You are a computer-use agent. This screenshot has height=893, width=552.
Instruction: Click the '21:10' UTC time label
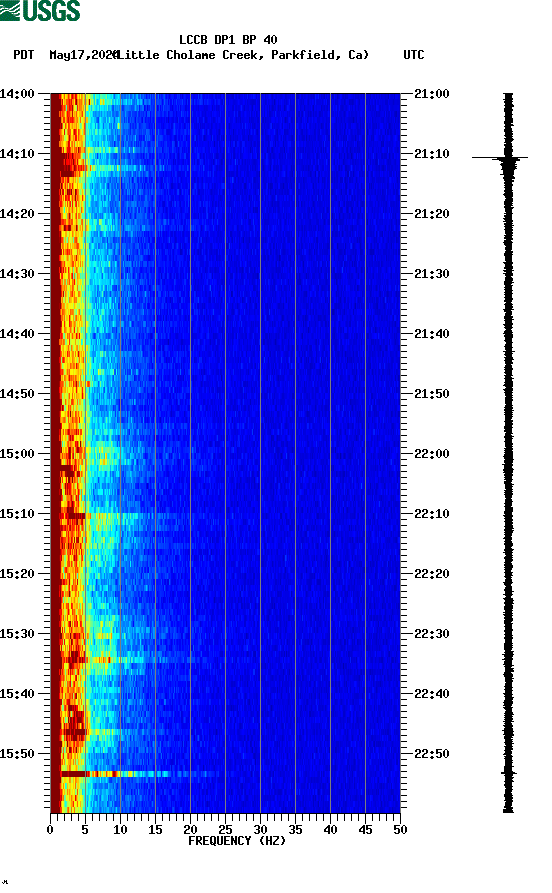[432, 154]
